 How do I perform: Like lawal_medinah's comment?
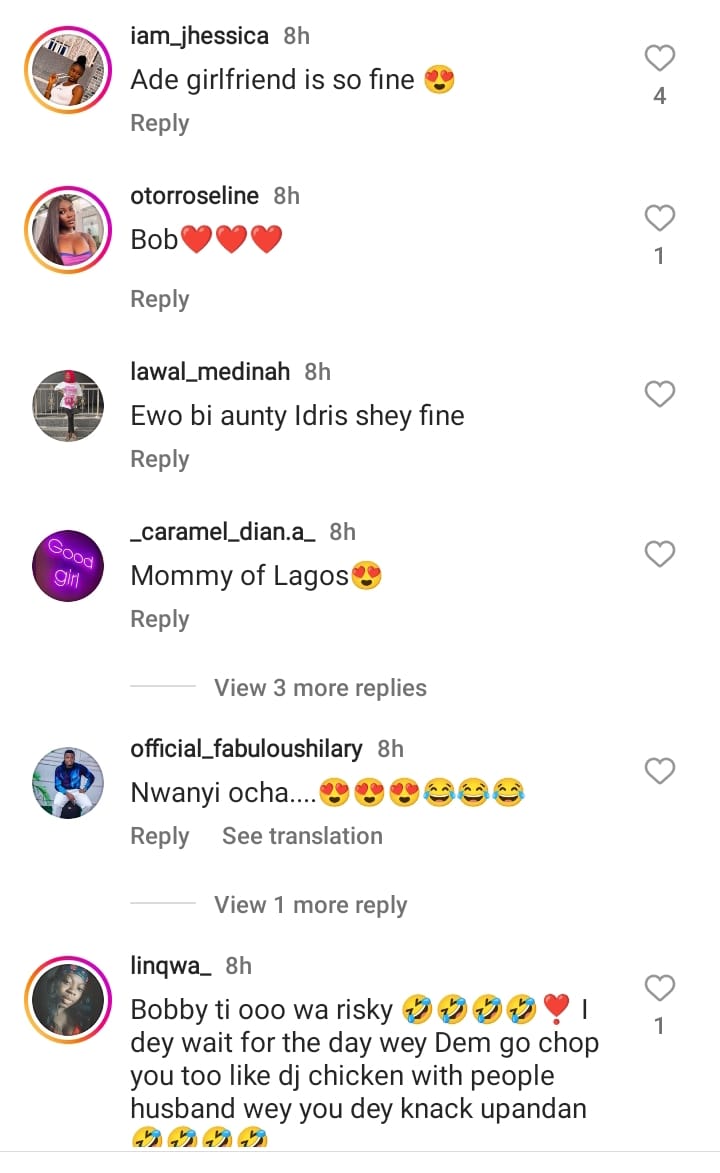coord(659,395)
